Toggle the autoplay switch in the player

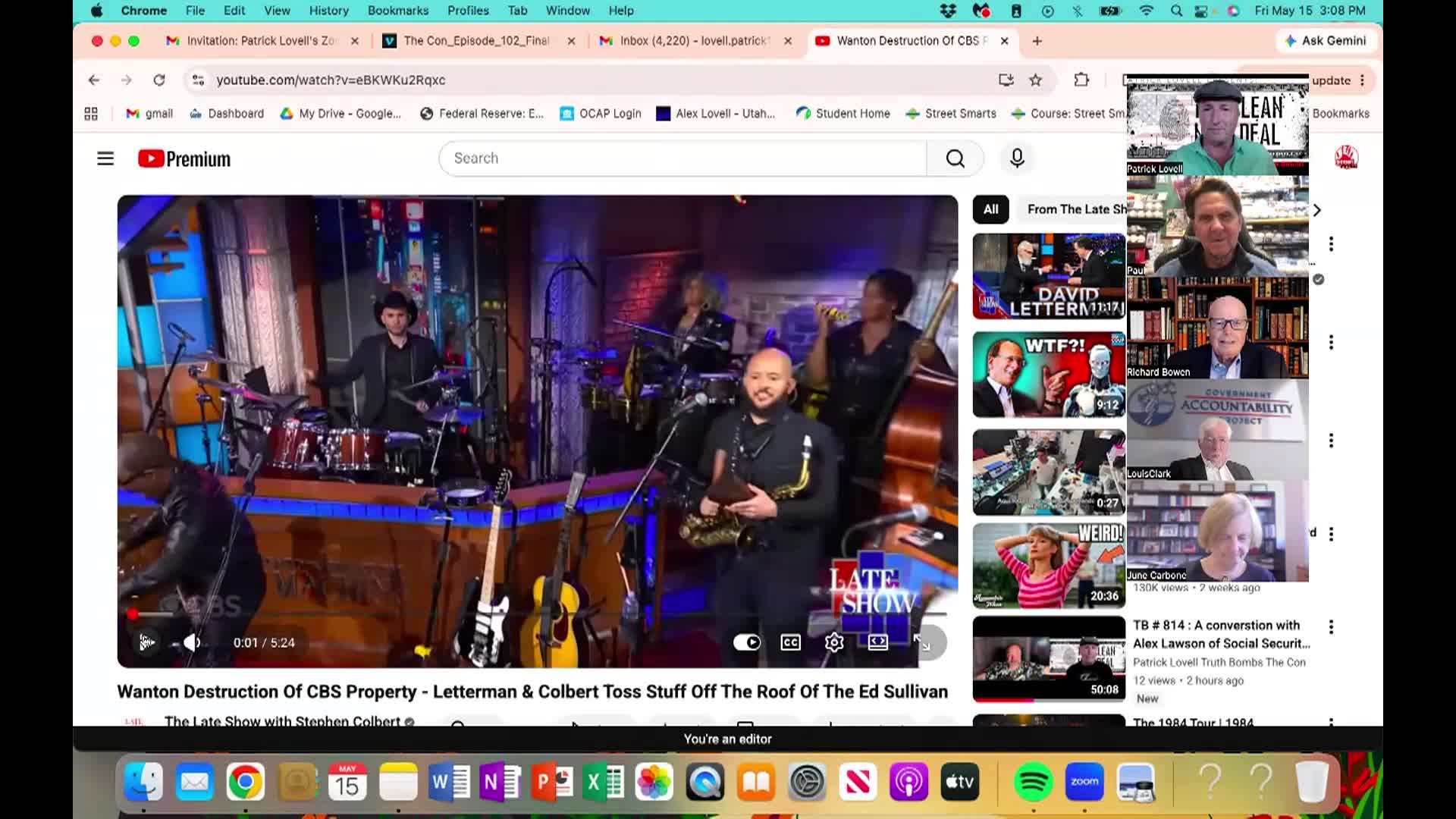click(747, 642)
